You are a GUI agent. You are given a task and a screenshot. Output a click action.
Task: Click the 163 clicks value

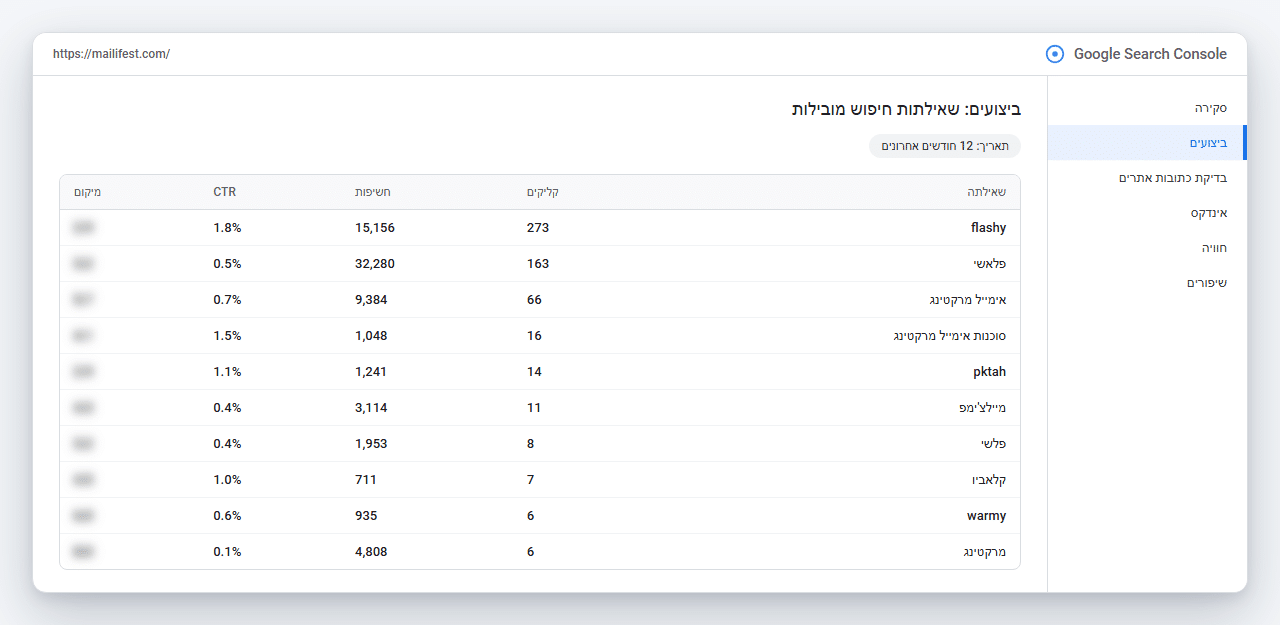pos(538,264)
